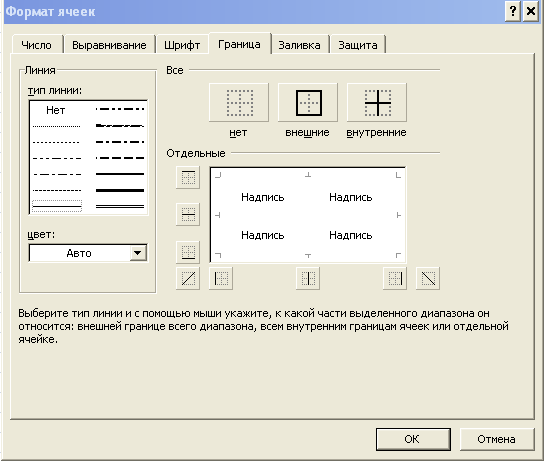
Task: Toggle the right border icon
Action: point(395,278)
